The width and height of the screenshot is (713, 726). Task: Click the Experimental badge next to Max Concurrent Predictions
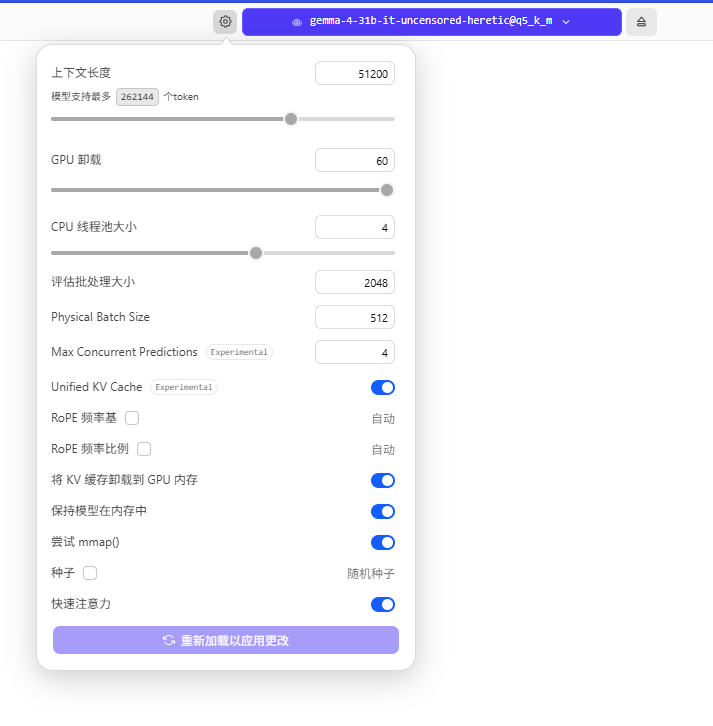(239, 352)
